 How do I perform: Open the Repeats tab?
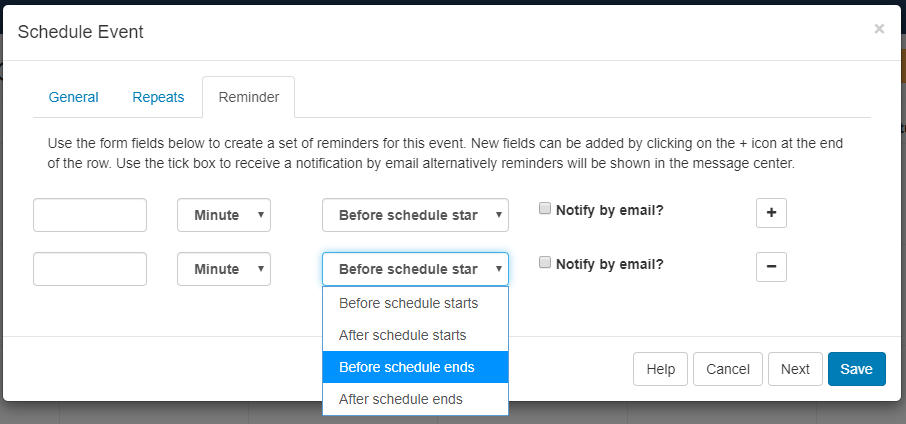pyautogui.click(x=158, y=97)
